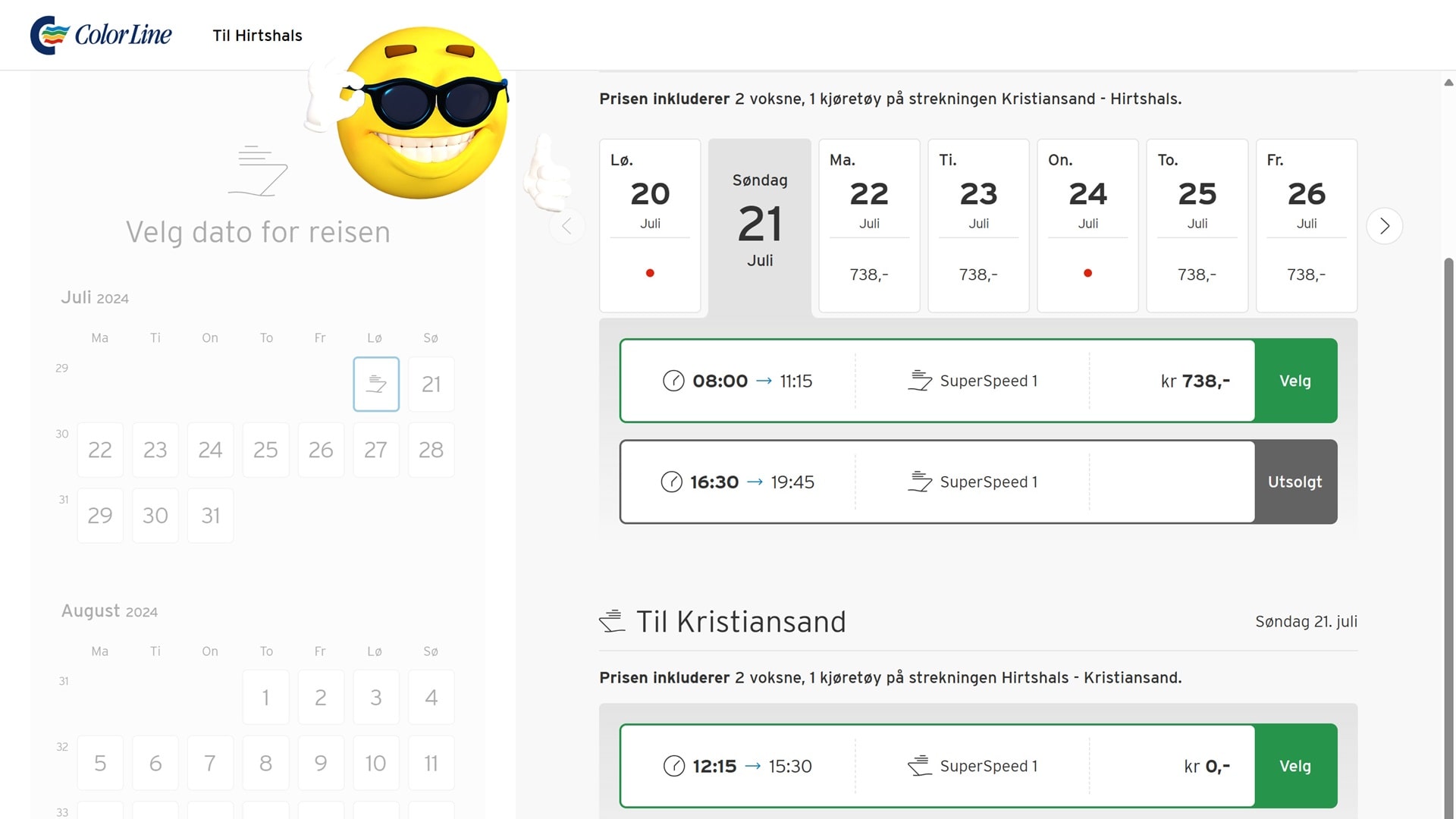1456x819 pixels.
Task: Show previous dates with left chevron
Action: [566, 226]
